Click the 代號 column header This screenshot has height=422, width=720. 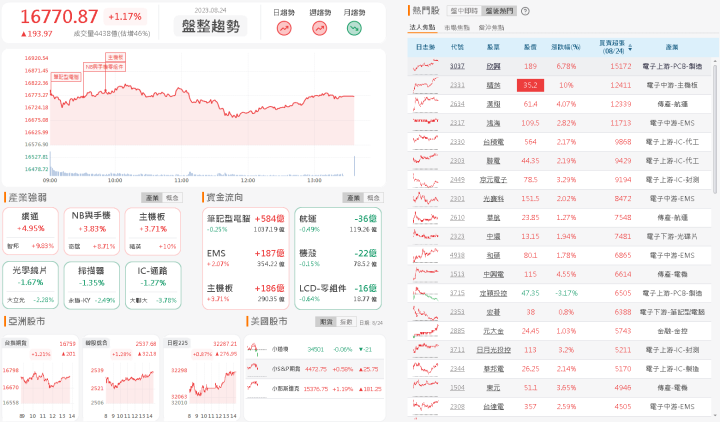457,47
